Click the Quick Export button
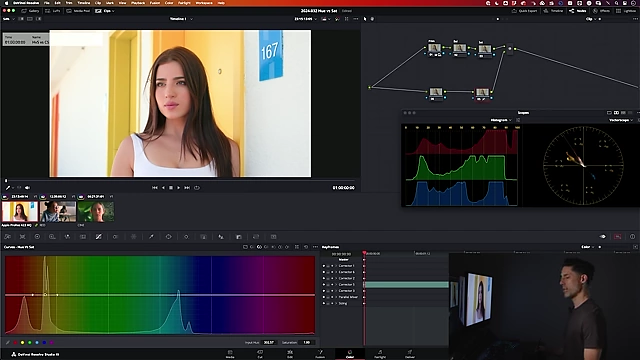This screenshot has height=360, width=640. tap(524, 11)
